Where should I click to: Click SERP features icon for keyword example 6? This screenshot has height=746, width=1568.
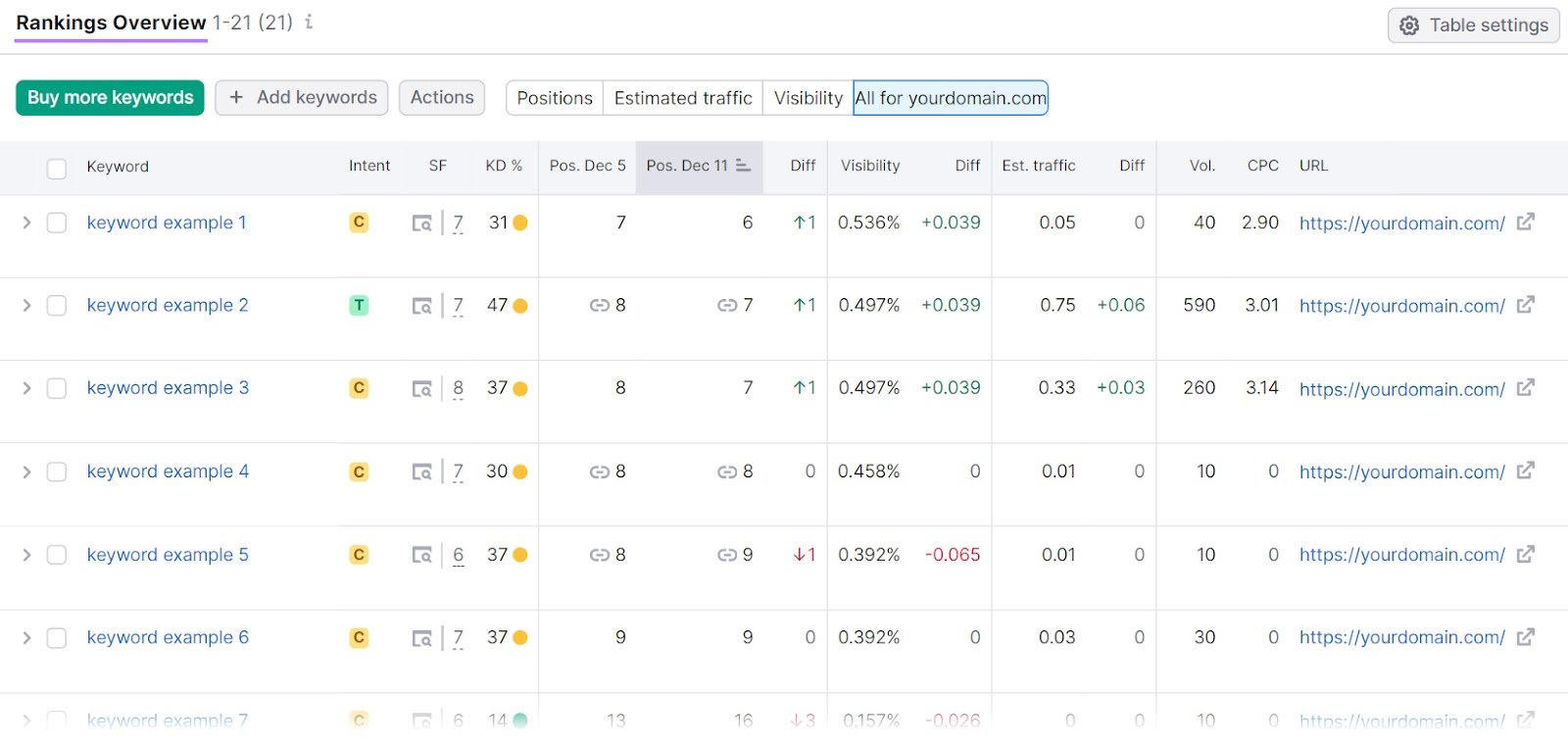click(421, 638)
